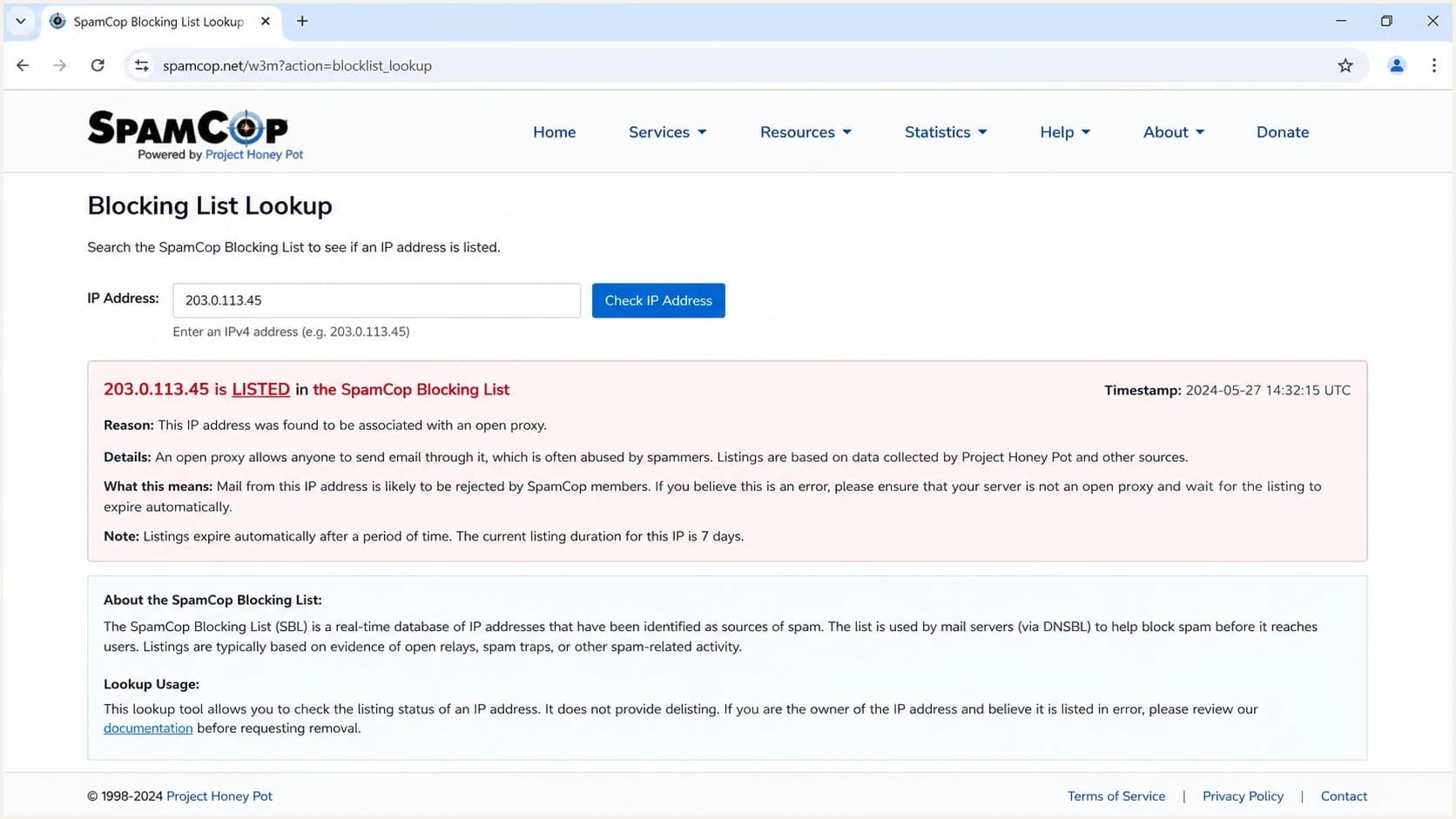Open the Donate page
Image resolution: width=1456 pixels, height=819 pixels.
point(1282,132)
